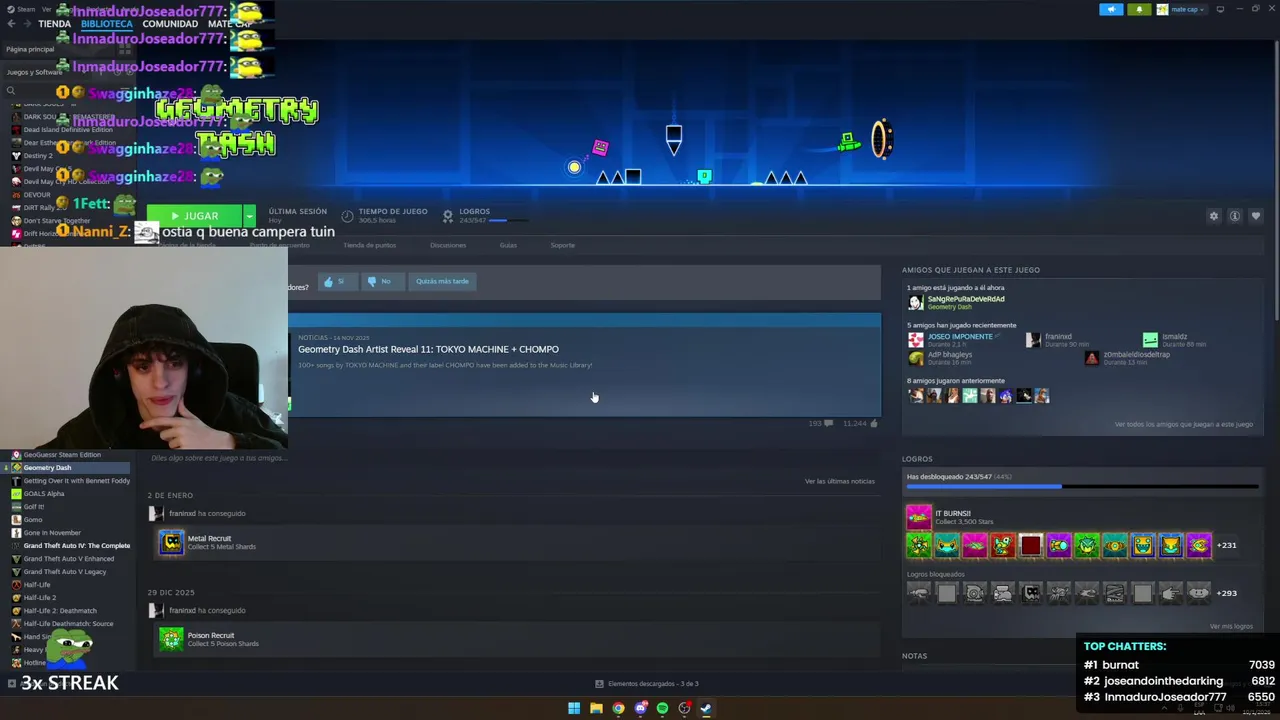The width and height of the screenshot is (1280, 720).
Task: Open the Discusiones tab
Action: point(448,245)
